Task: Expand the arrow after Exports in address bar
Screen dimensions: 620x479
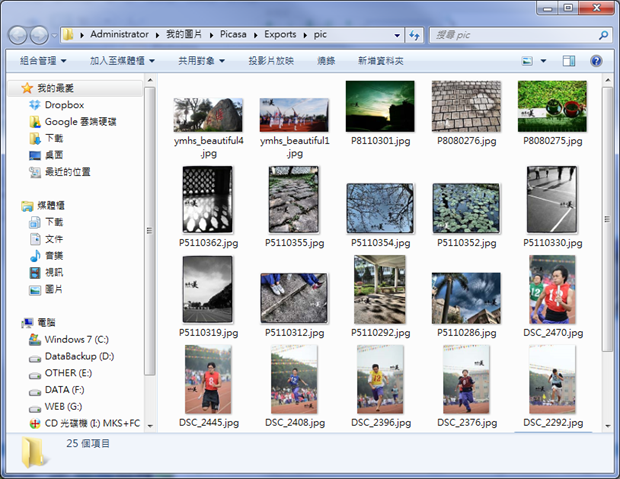Action: (x=305, y=35)
